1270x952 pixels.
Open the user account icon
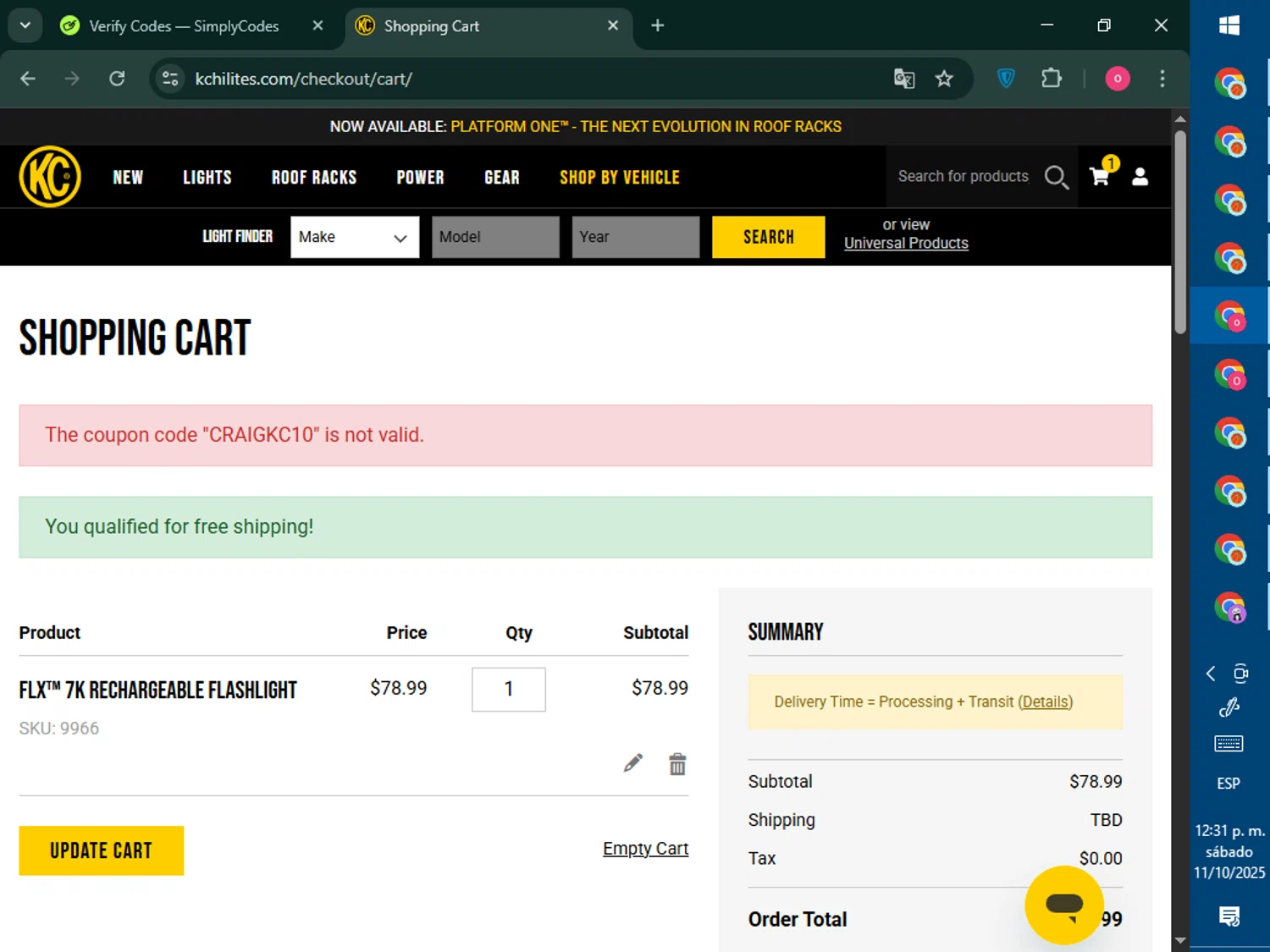(1140, 176)
